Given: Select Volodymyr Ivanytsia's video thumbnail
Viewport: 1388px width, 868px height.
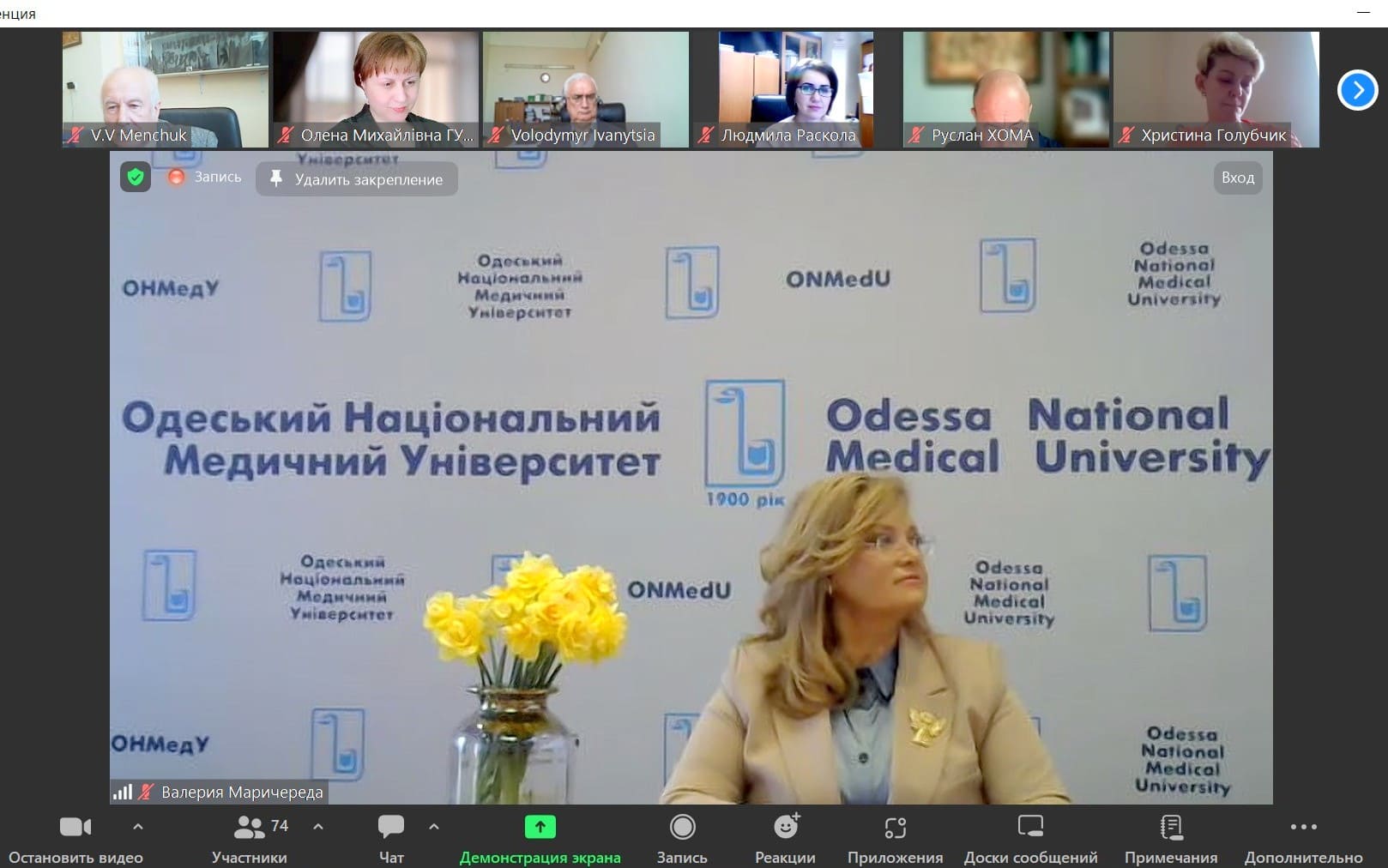Looking at the screenshot, I should (586, 89).
